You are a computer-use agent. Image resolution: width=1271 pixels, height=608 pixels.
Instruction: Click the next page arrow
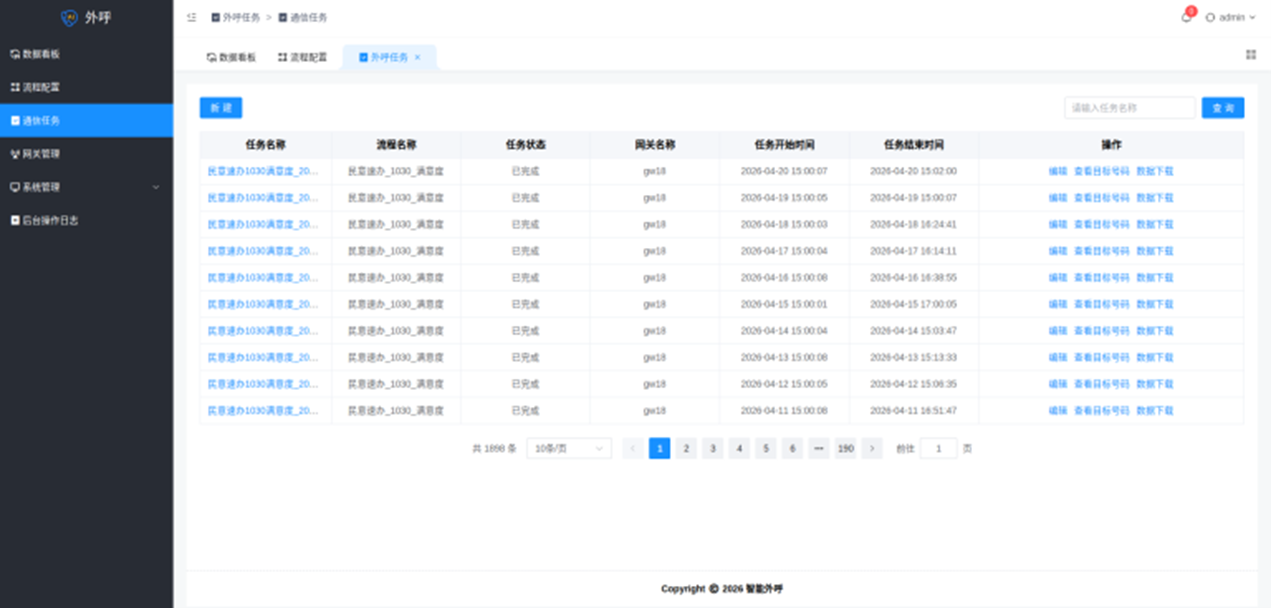872,449
